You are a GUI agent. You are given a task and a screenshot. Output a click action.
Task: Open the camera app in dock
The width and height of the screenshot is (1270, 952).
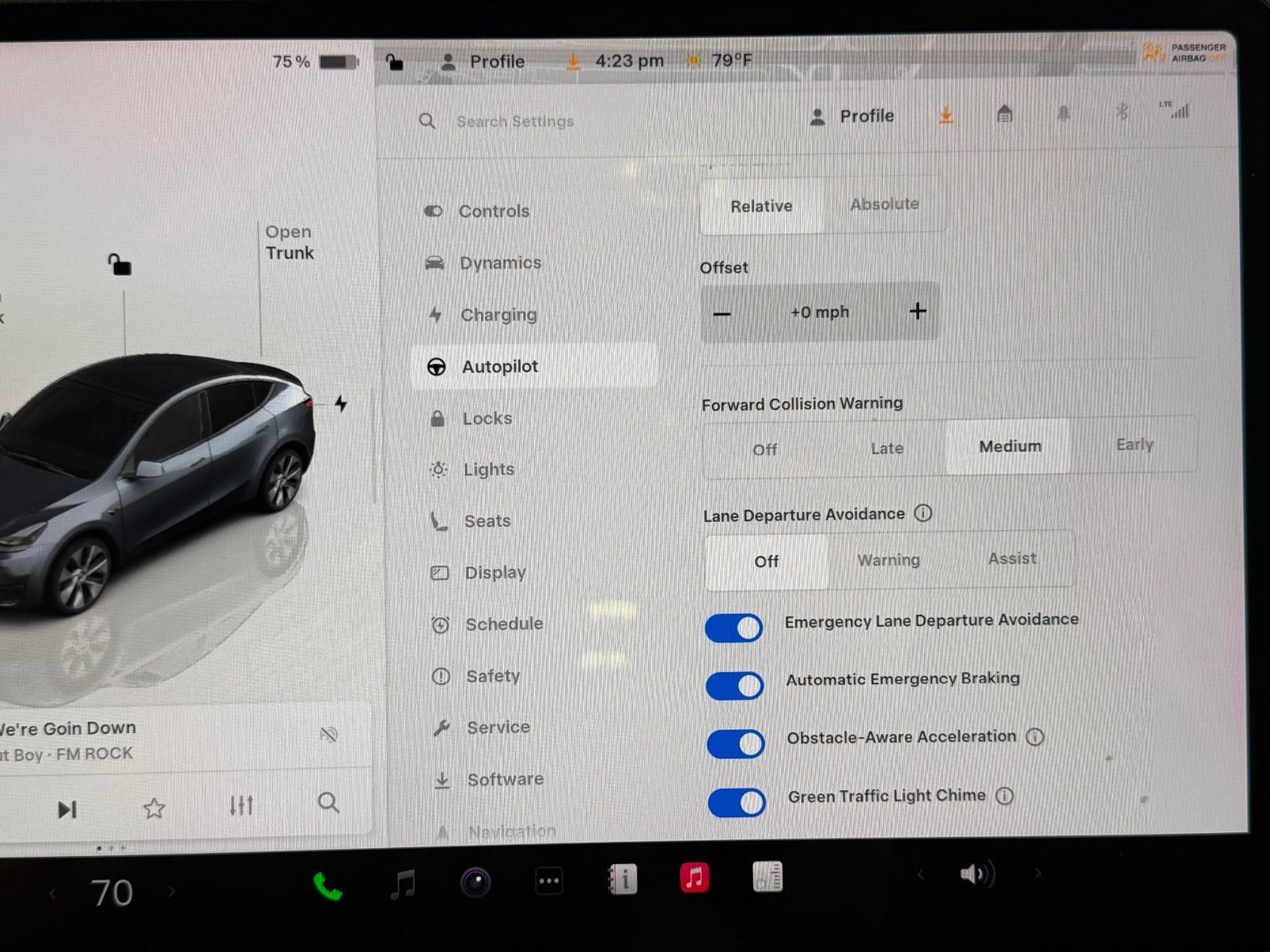click(475, 882)
